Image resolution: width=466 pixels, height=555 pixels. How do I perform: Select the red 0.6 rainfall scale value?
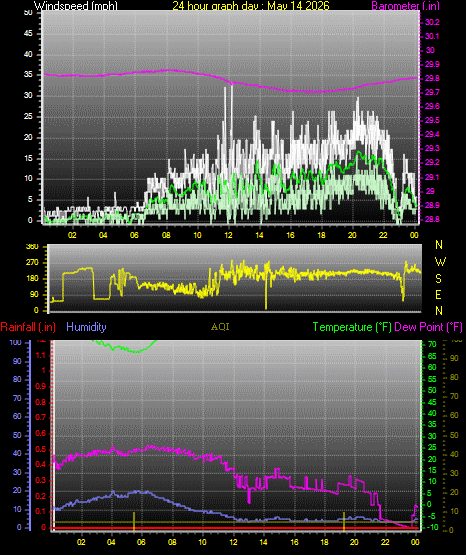coord(41,434)
